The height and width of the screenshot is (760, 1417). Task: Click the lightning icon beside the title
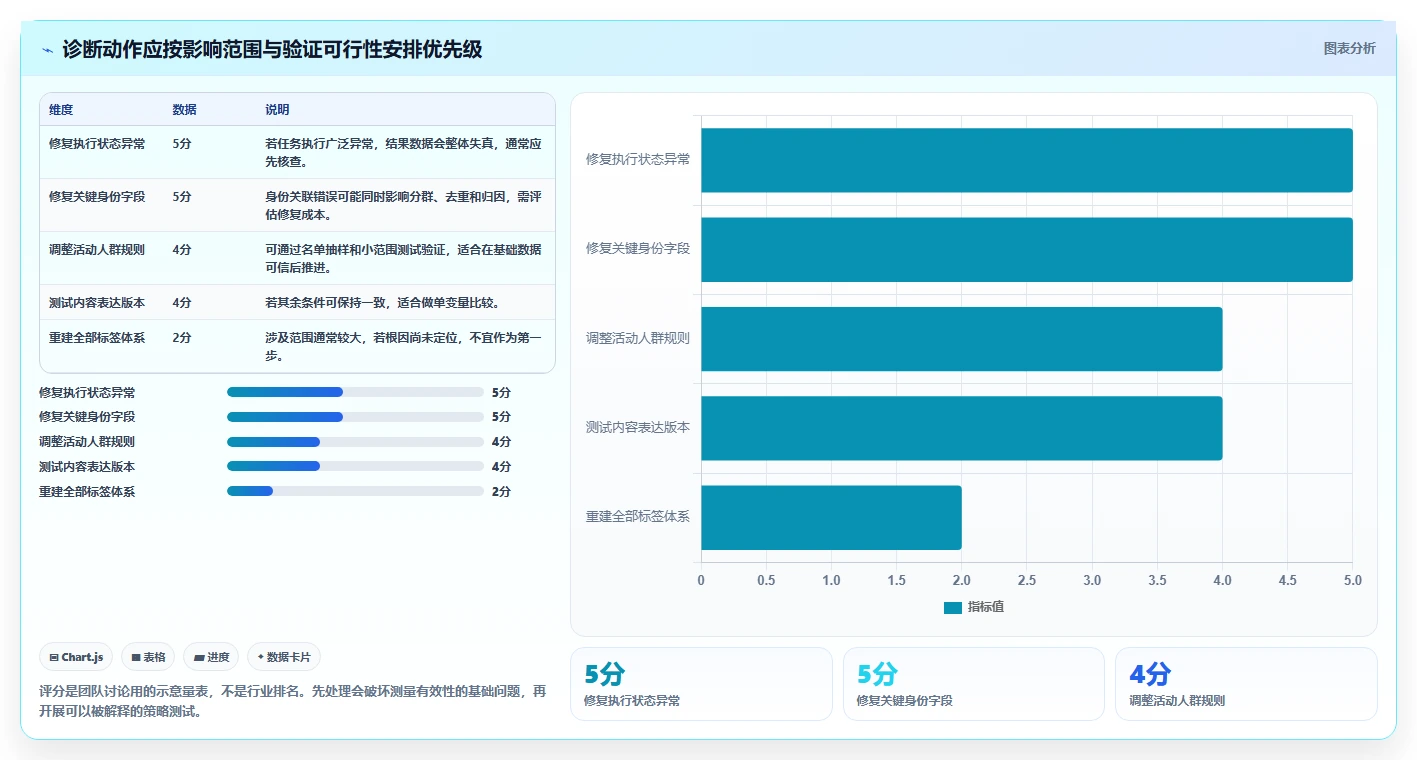48,50
